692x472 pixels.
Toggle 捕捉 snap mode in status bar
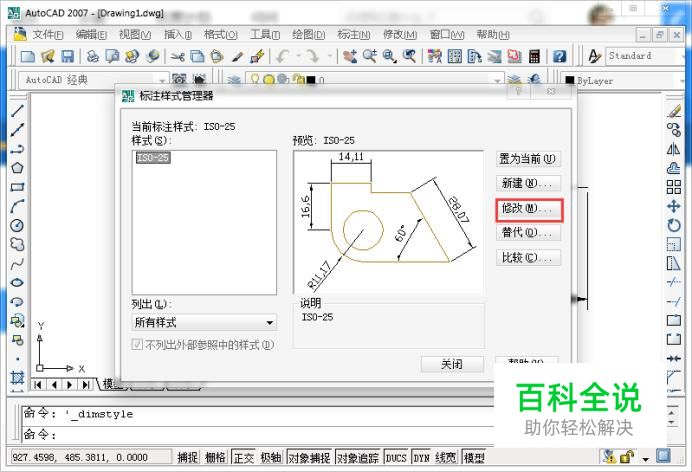tap(187, 457)
